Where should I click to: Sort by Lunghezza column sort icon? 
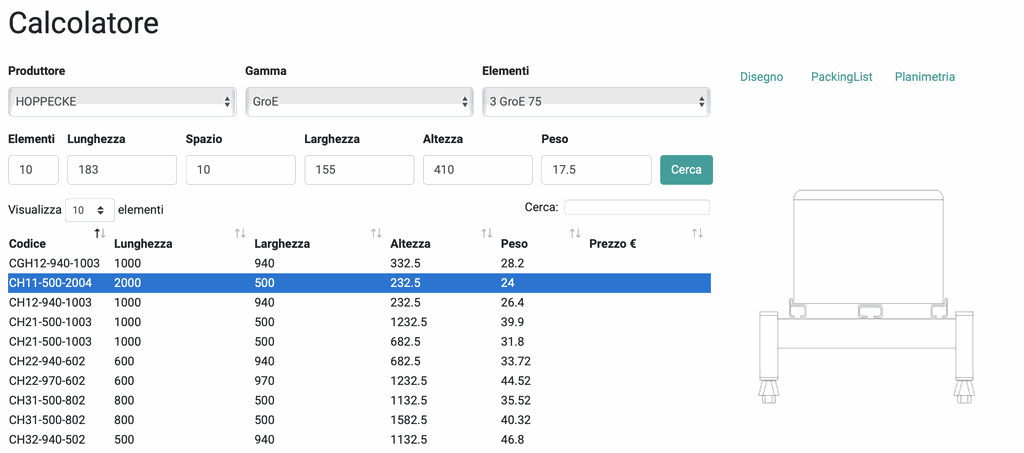(240, 233)
